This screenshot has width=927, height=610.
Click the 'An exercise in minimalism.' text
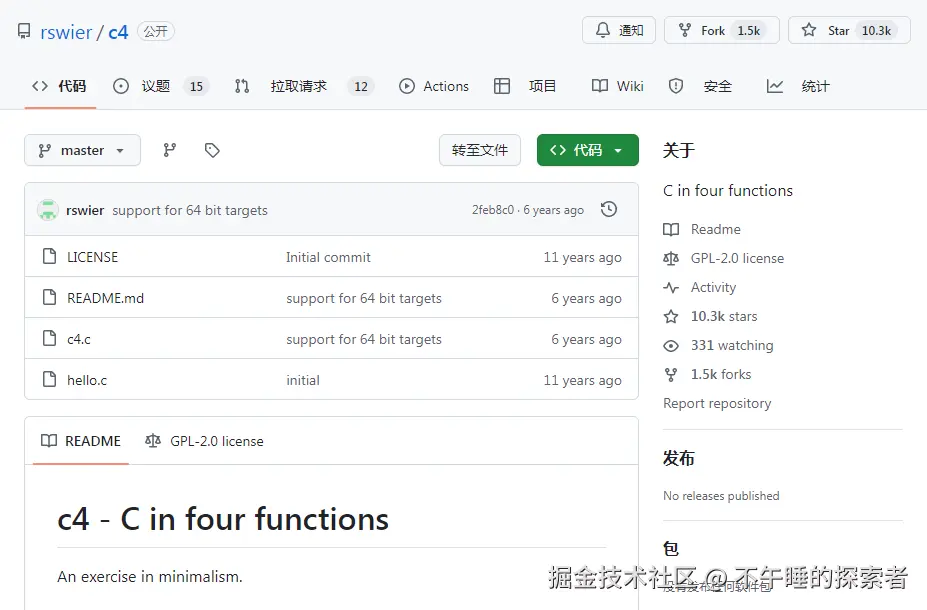[x=150, y=576]
